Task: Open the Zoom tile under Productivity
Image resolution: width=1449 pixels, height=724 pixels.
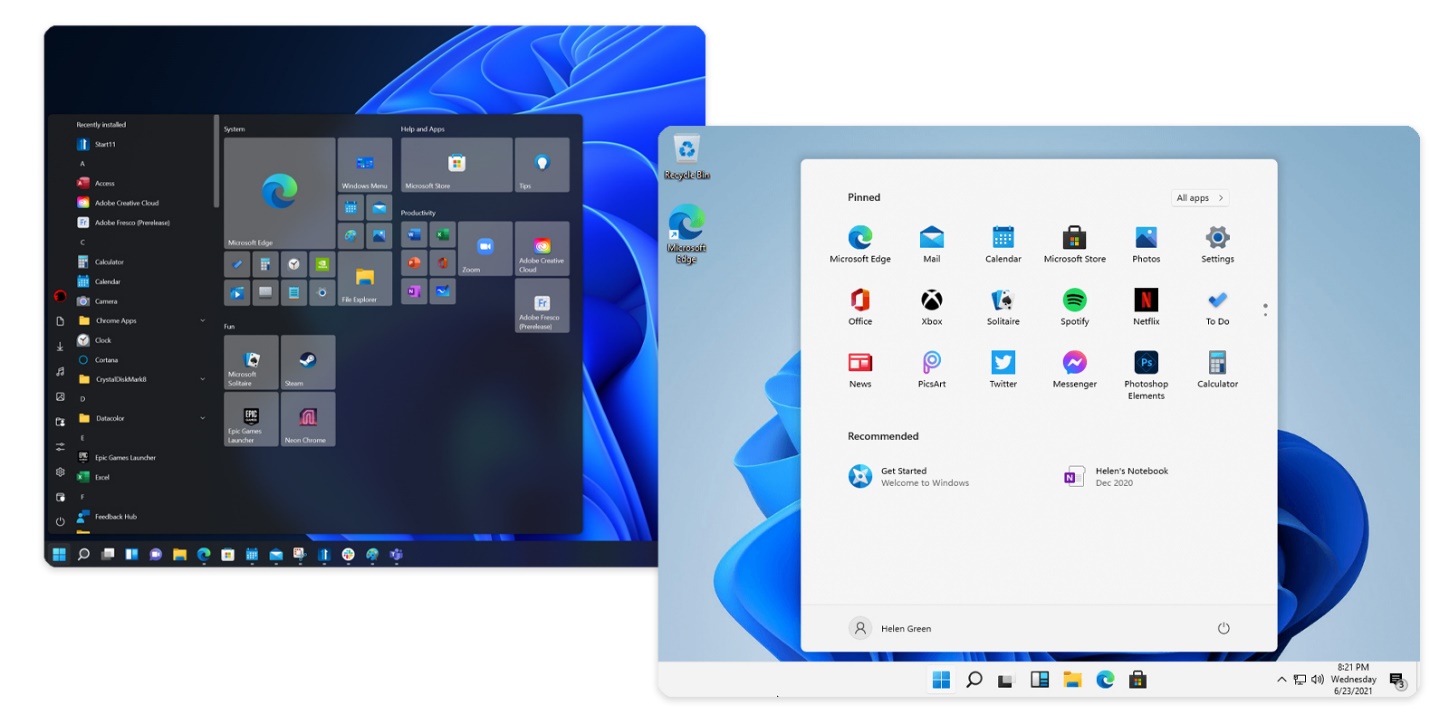Action: [x=485, y=249]
